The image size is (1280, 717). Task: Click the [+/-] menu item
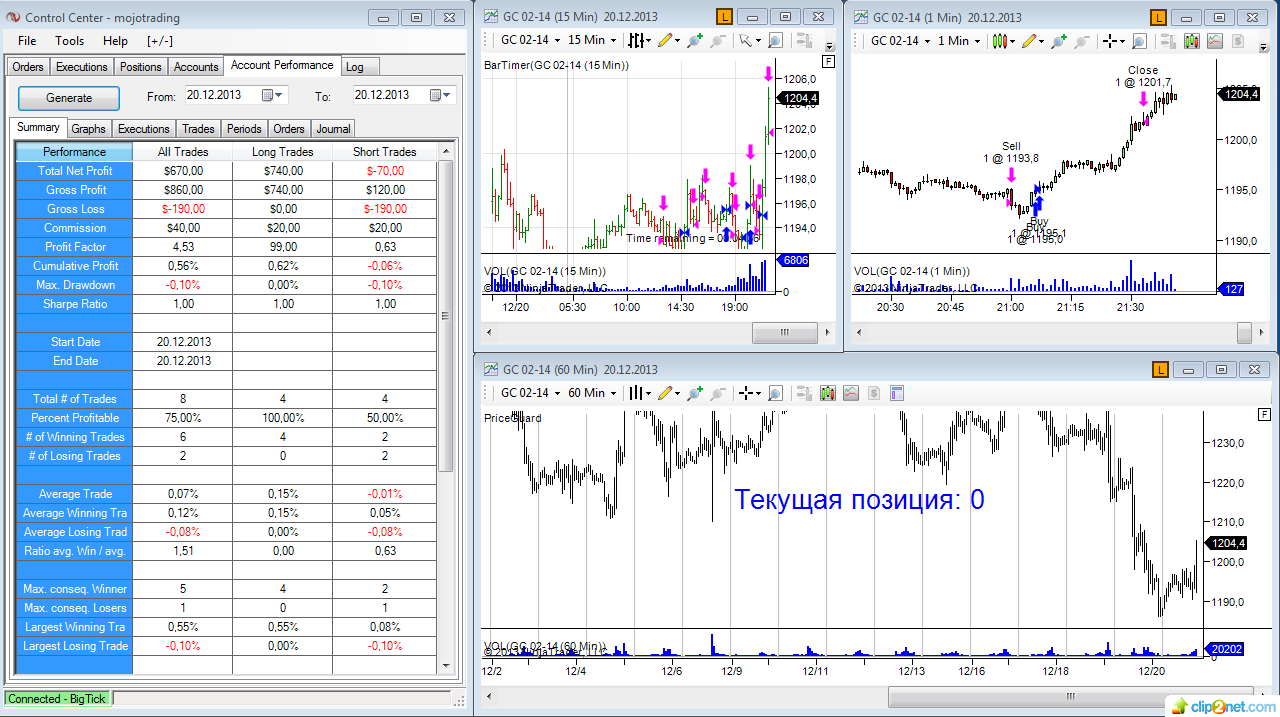pos(160,41)
